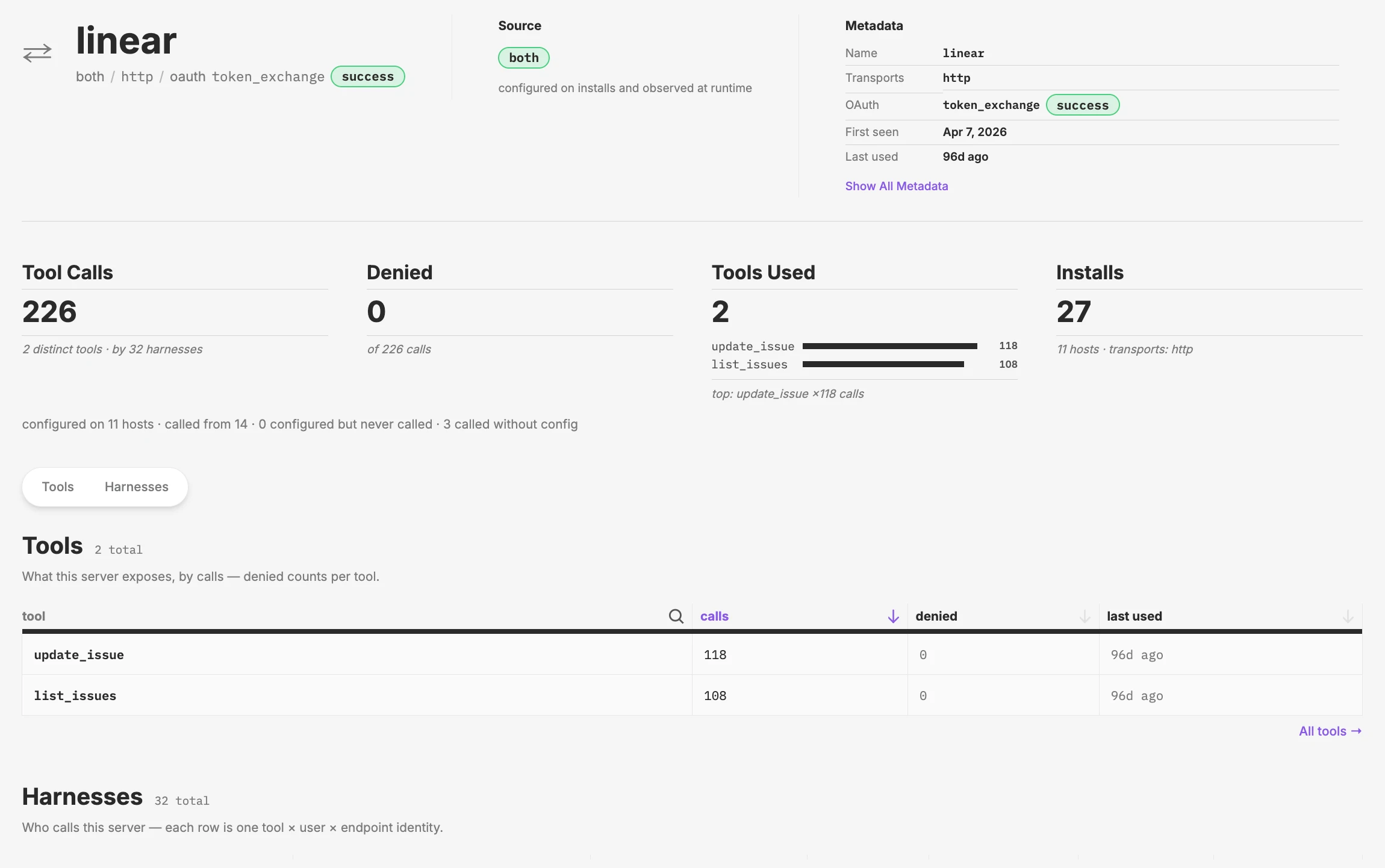Select the update_issue table row
Viewport: 1385px width, 868px height.
tap(692, 654)
